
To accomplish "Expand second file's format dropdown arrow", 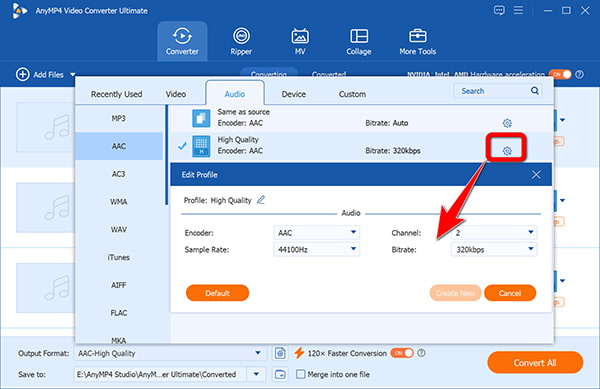I will (x=562, y=200).
